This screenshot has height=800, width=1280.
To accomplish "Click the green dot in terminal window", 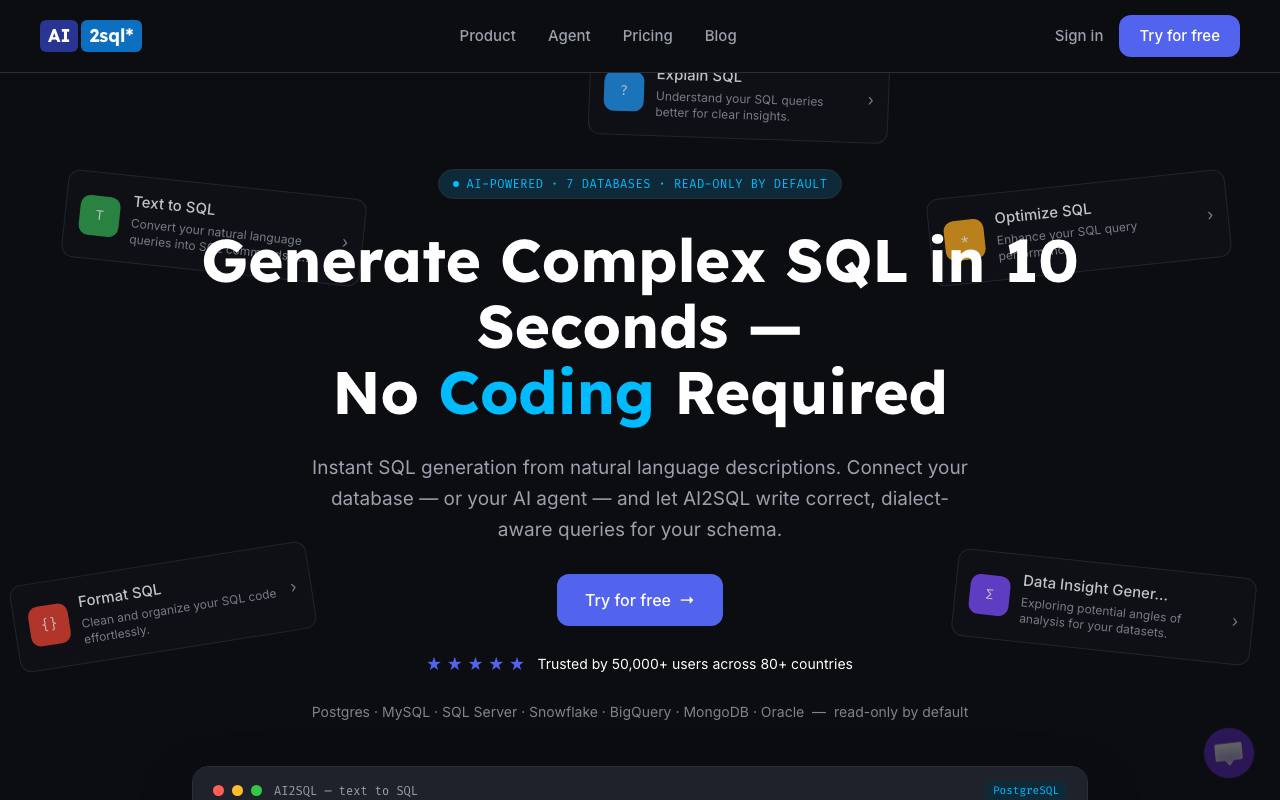I will tap(256, 790).
